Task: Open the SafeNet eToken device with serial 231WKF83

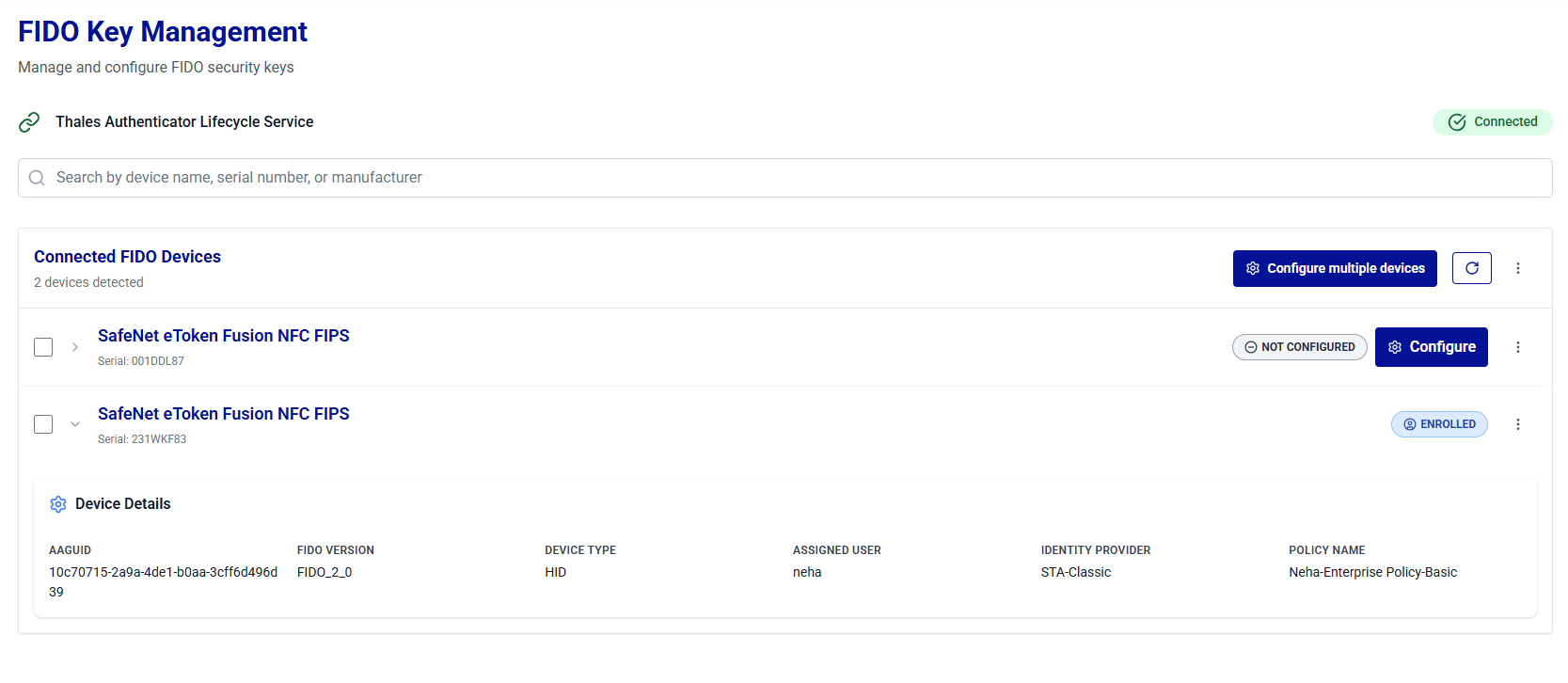Action: click(x=224, y=414)
